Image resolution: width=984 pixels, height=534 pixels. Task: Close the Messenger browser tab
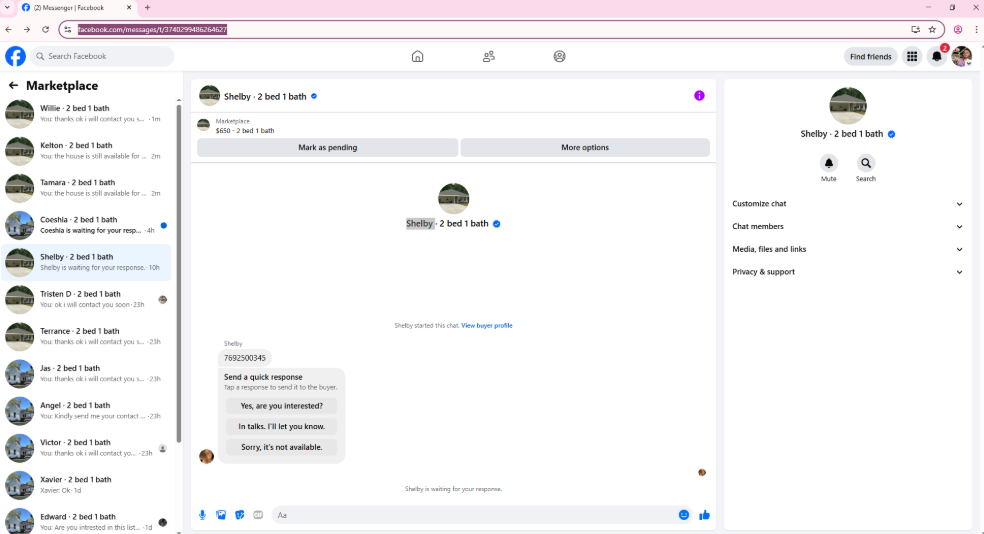(x=129, y=8)
